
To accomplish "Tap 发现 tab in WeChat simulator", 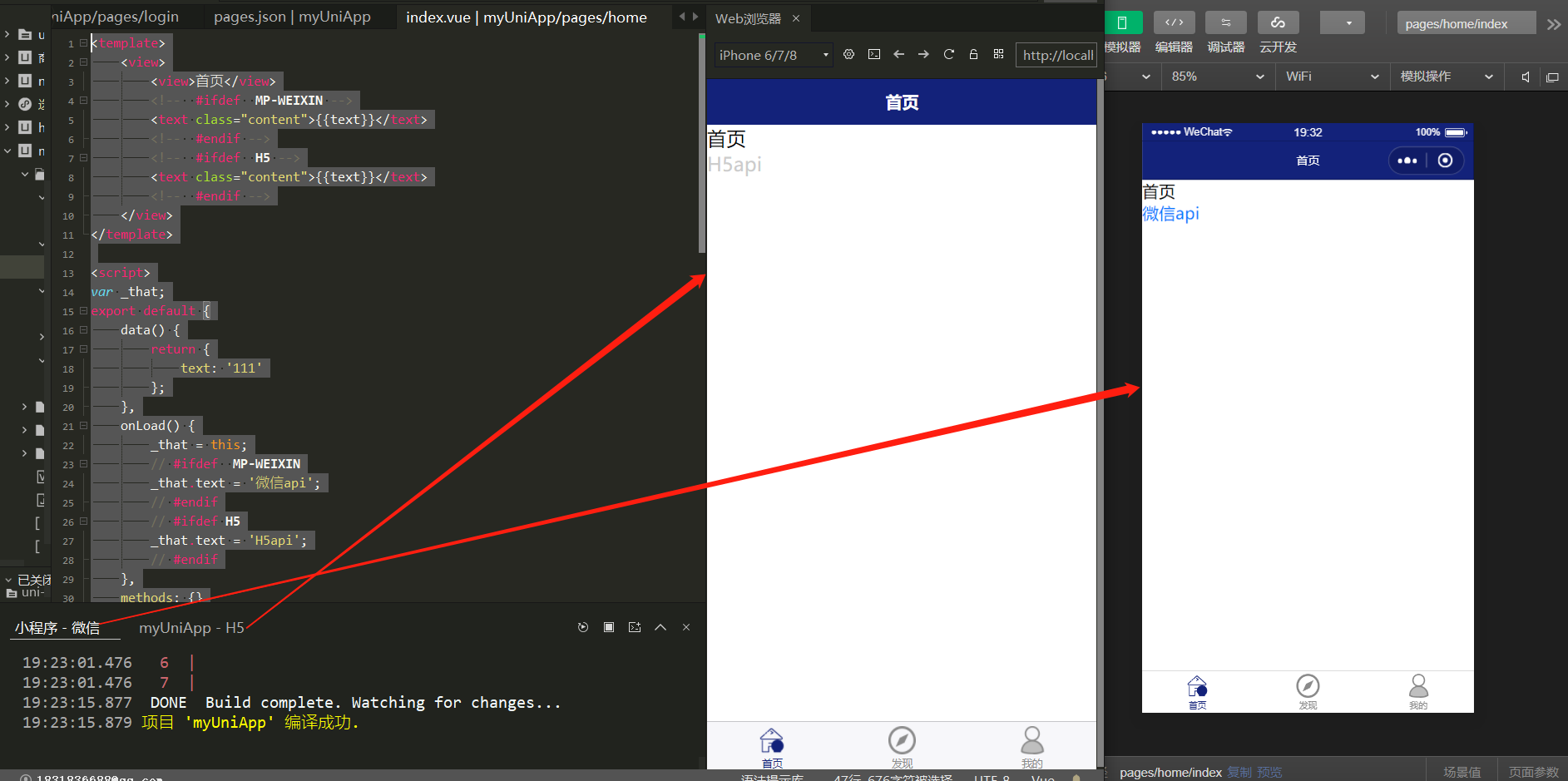I will 1308,692.
